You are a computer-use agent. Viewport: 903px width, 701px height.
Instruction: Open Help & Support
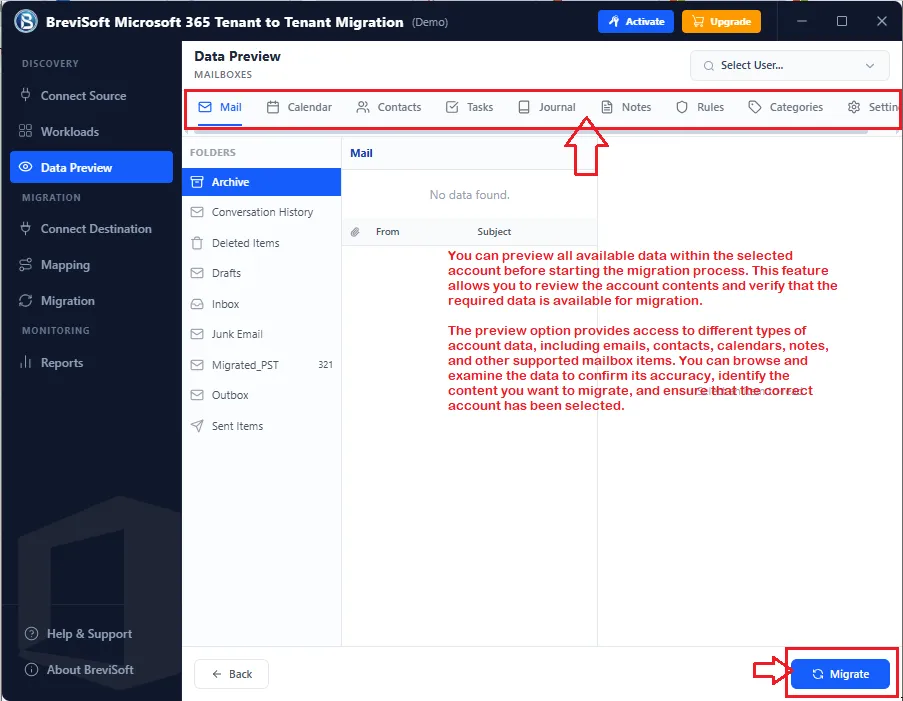click(78, 634)
